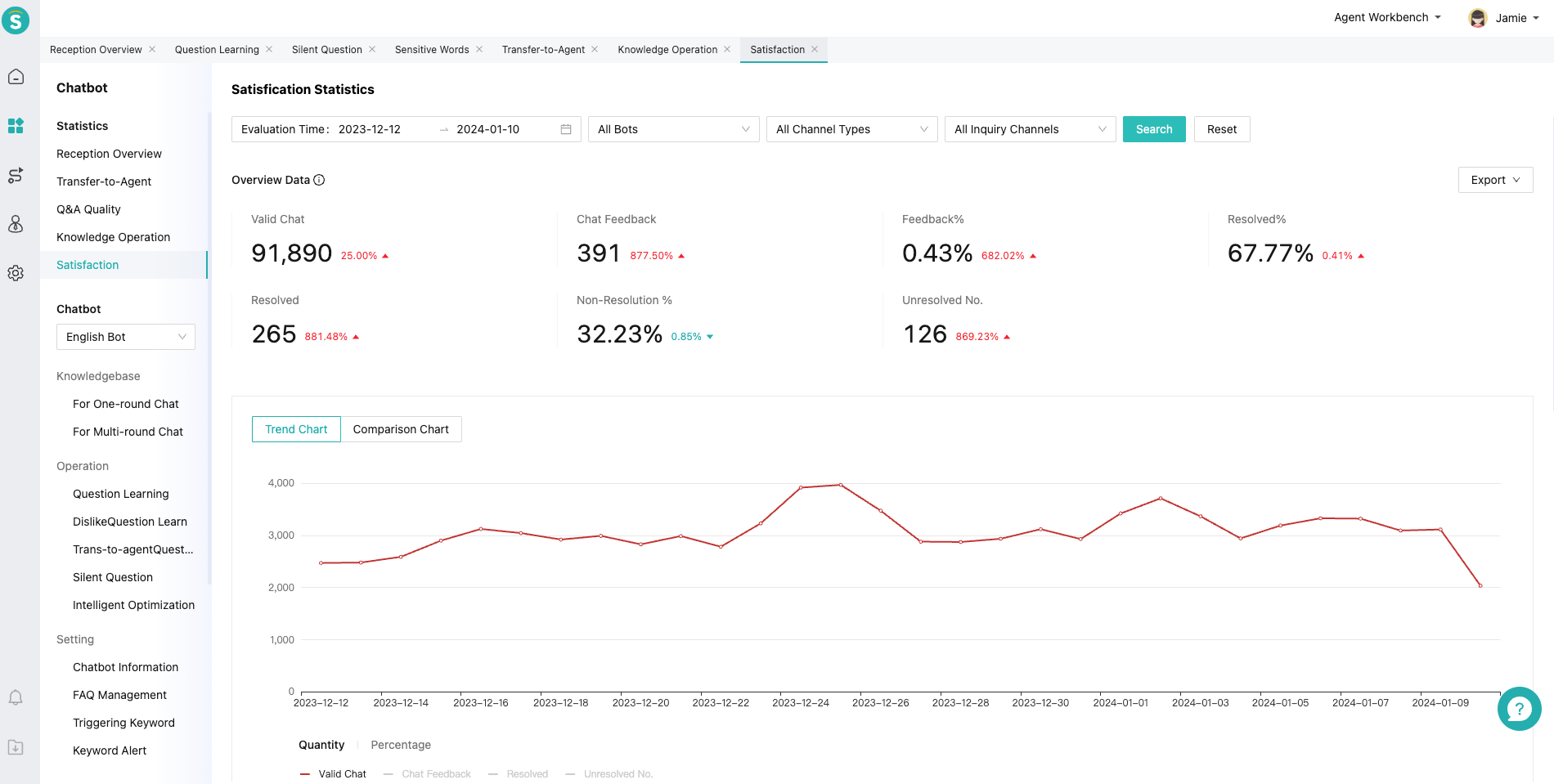Open Triggering Keyword in the sidebar

(124, 723)
